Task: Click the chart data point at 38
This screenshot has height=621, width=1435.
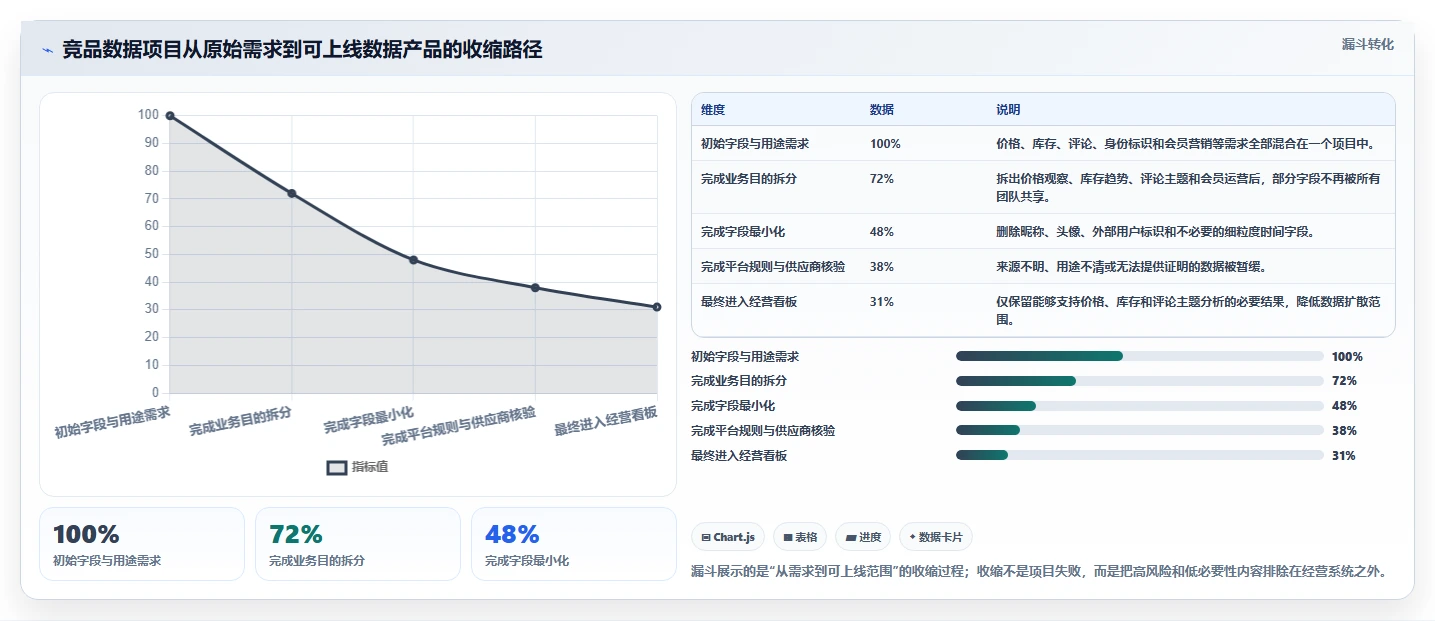Action: [x=535, y=288]
